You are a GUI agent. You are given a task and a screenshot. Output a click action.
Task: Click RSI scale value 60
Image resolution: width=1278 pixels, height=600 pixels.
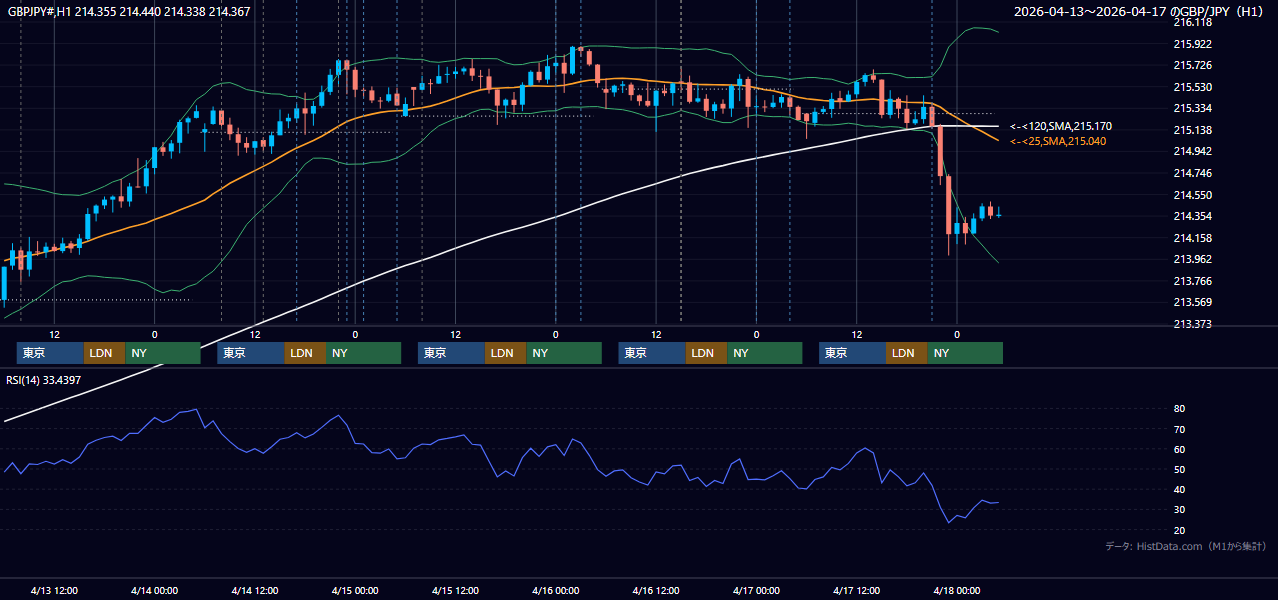pyautogui.click(x=1180, y=449)
